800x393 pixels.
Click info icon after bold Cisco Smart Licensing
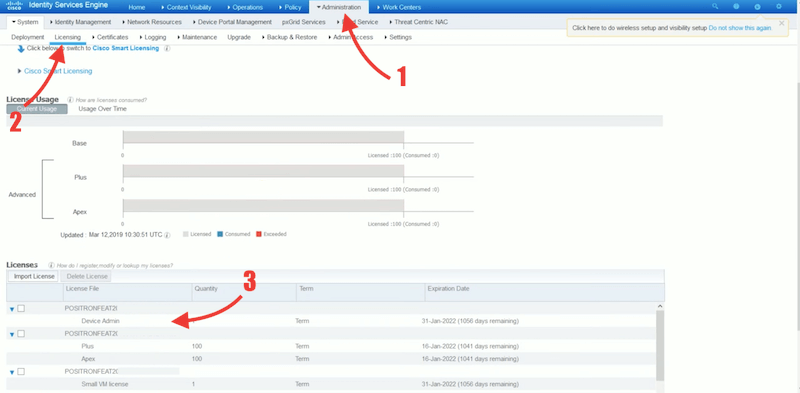[167, 48]
